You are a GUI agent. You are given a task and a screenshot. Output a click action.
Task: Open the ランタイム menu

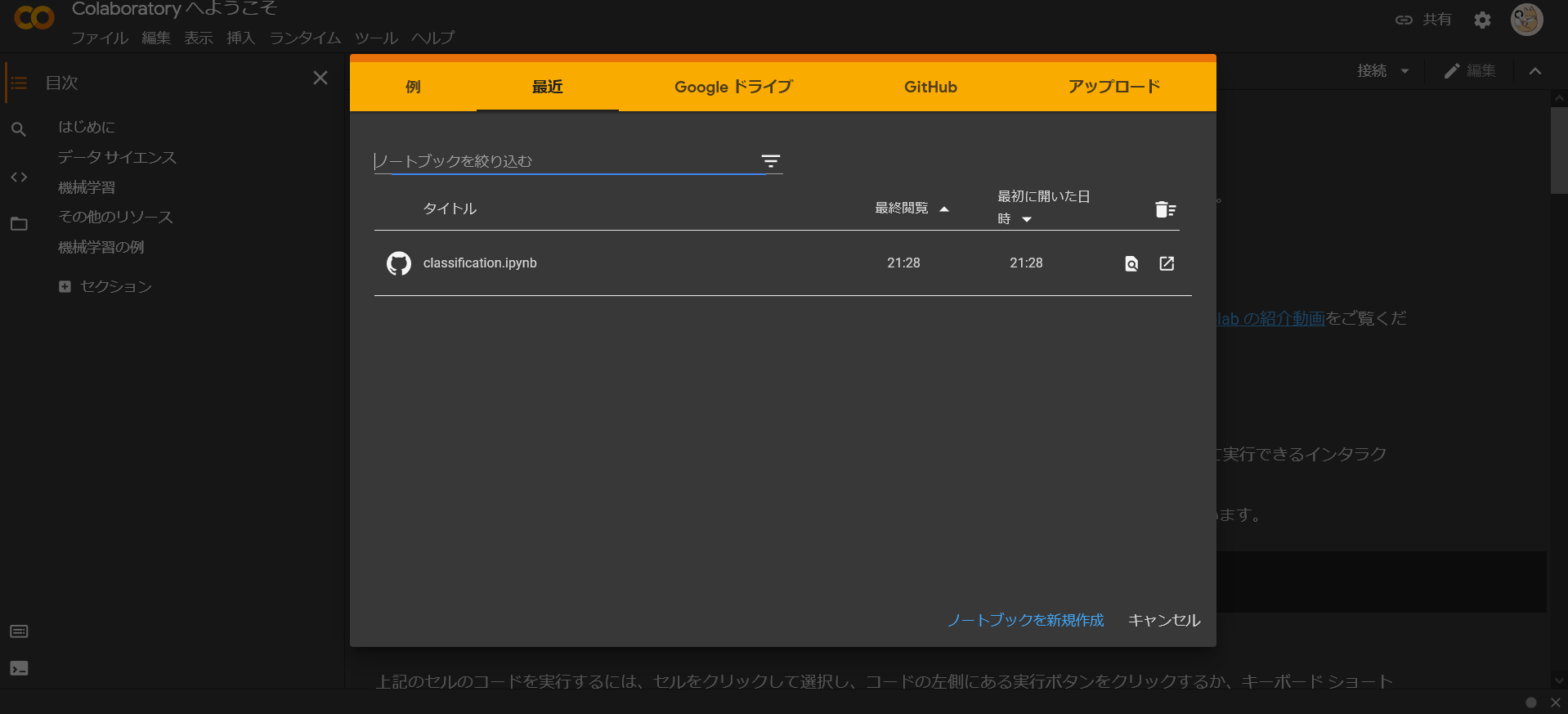click(305, 38)
